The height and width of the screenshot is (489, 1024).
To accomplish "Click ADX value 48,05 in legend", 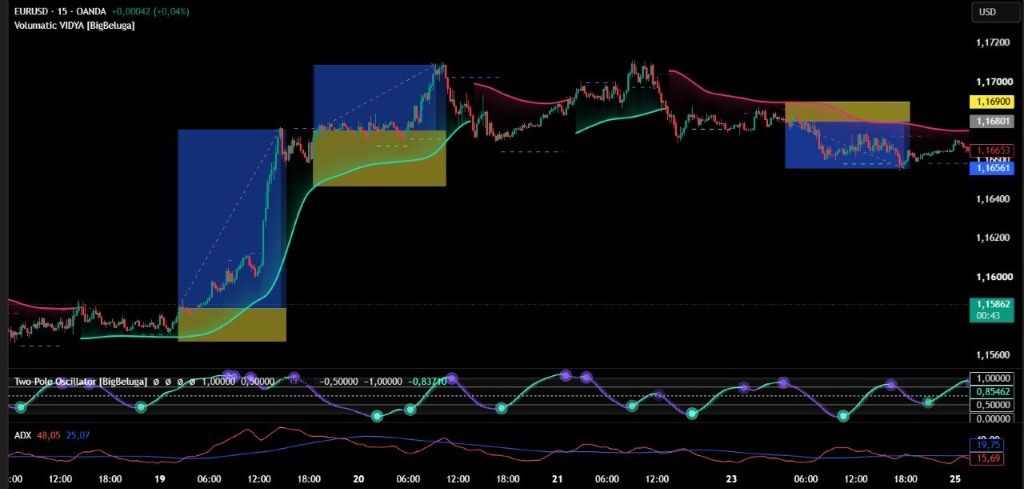I will [49, 434].
